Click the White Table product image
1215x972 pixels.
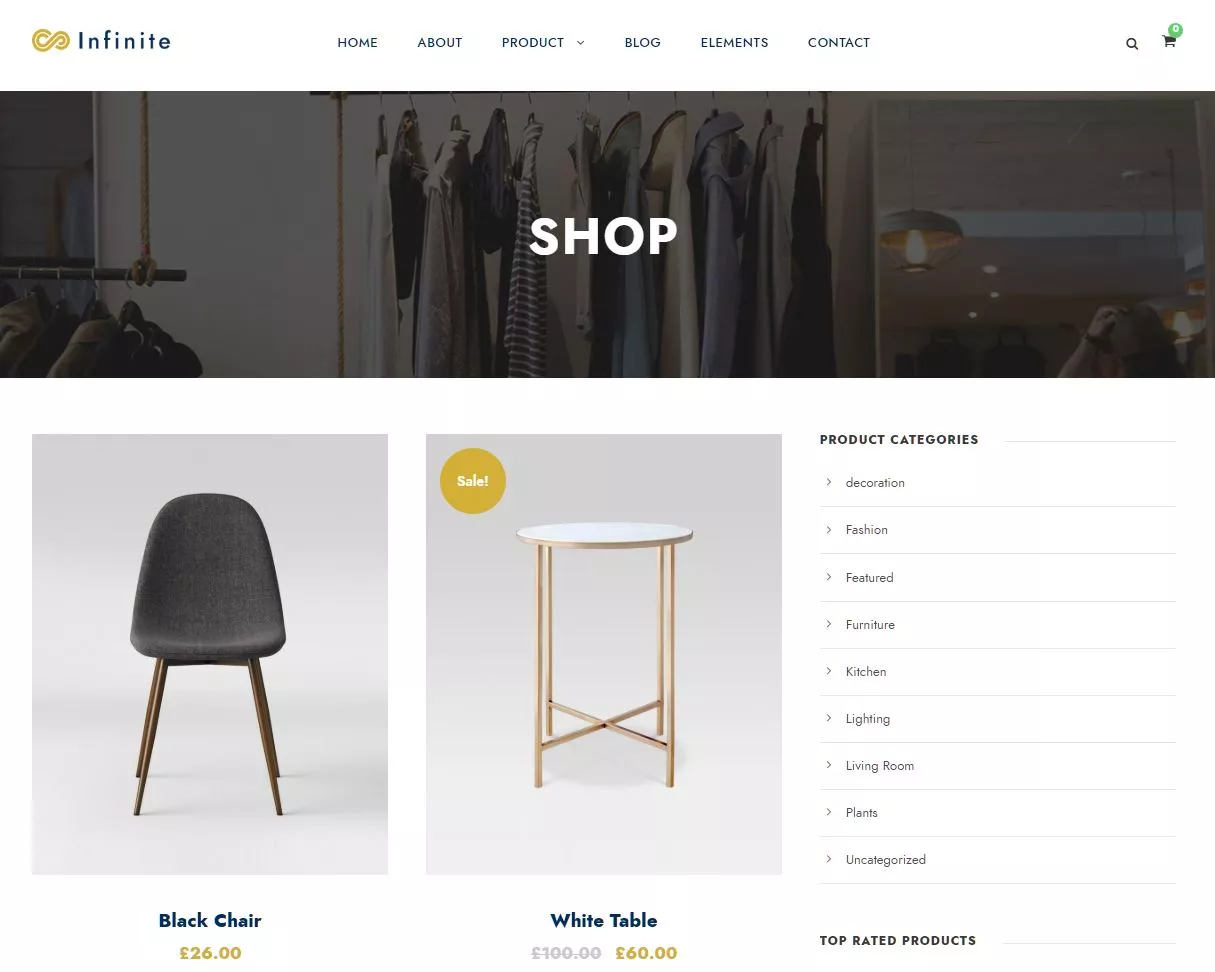coord(604,654)
